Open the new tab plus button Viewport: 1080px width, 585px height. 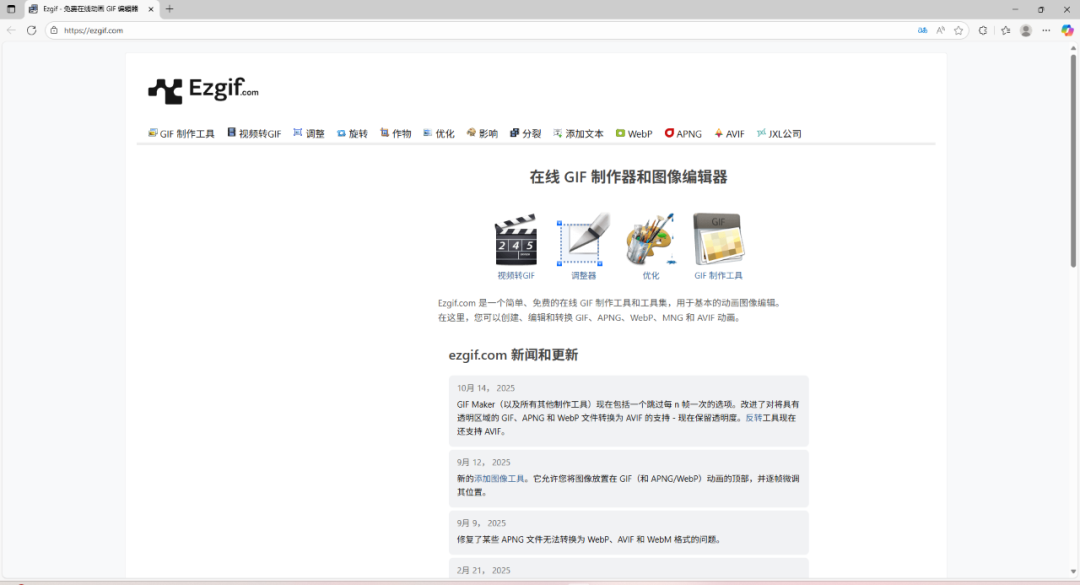(169, 9)
